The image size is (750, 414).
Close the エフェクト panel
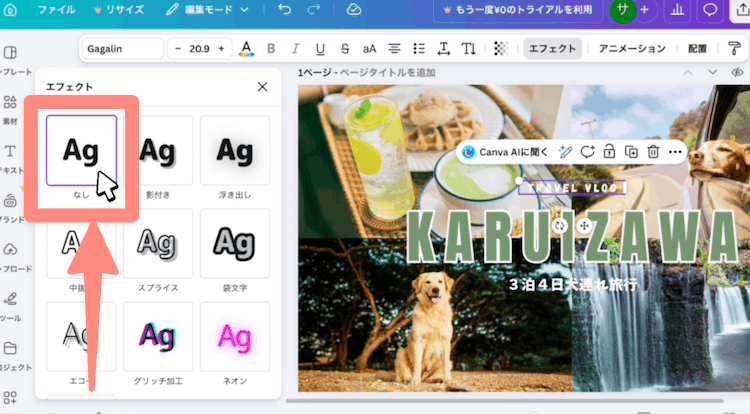pos(262,87)
